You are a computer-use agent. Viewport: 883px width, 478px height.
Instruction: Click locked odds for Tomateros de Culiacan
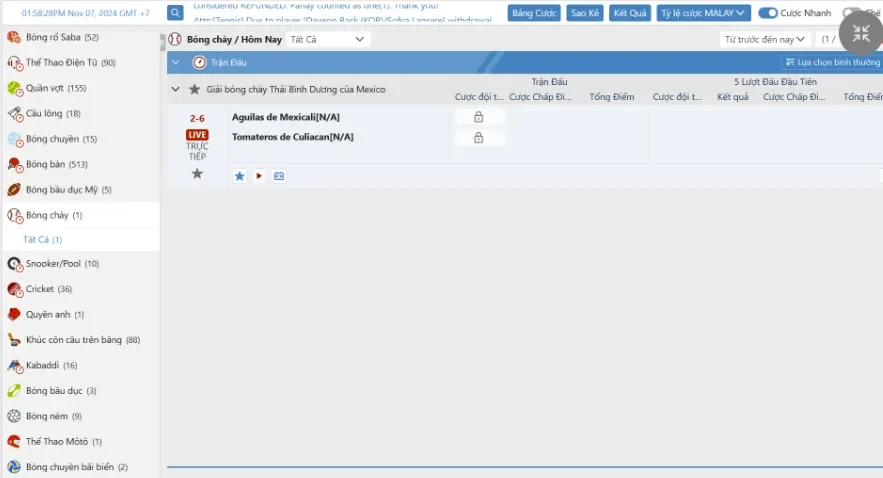click(x=479, y=137)
